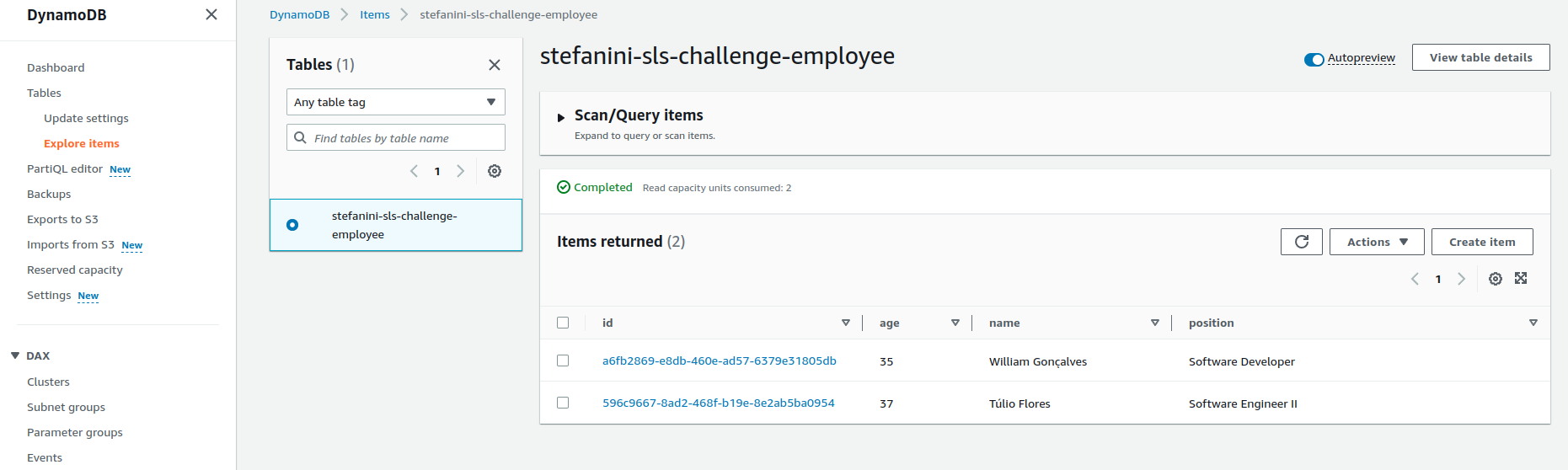Click the search magnifier icon in table finder
Image resolution: width=1568 pixels, height=470 pixels.
tap(300, 137)
